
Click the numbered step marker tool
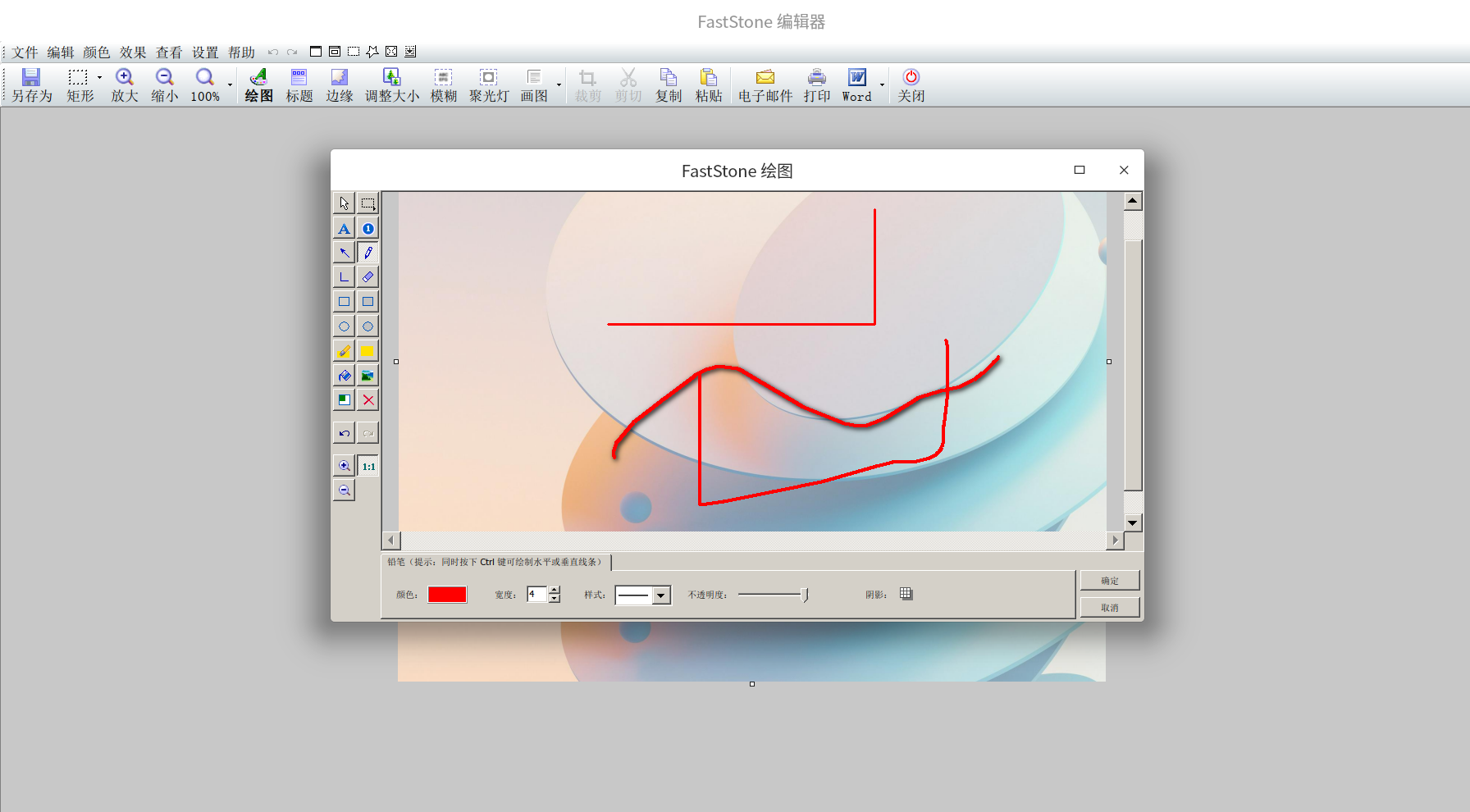(x=368, y=229)
